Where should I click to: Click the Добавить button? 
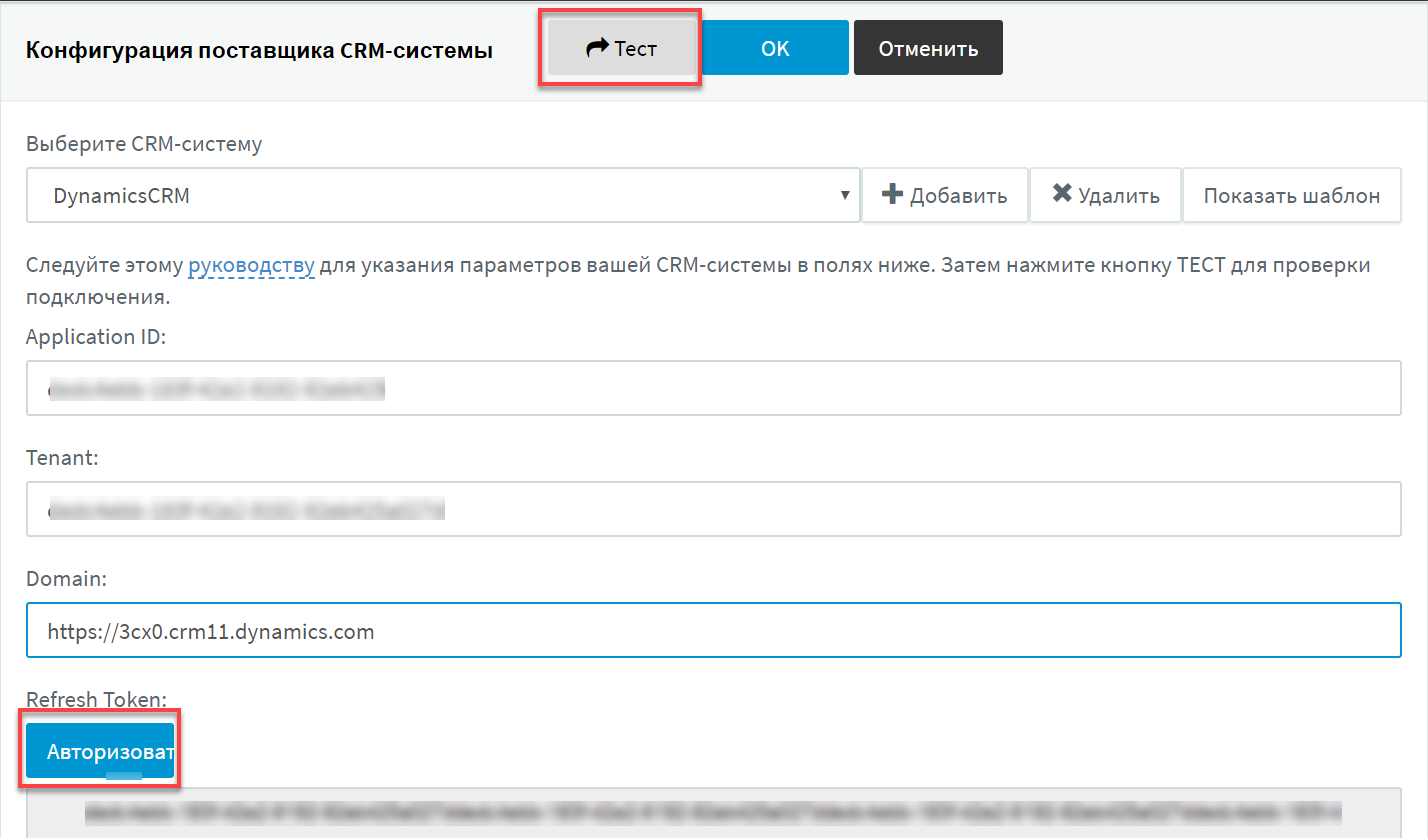pyautogui.click(x=945, y=195)
